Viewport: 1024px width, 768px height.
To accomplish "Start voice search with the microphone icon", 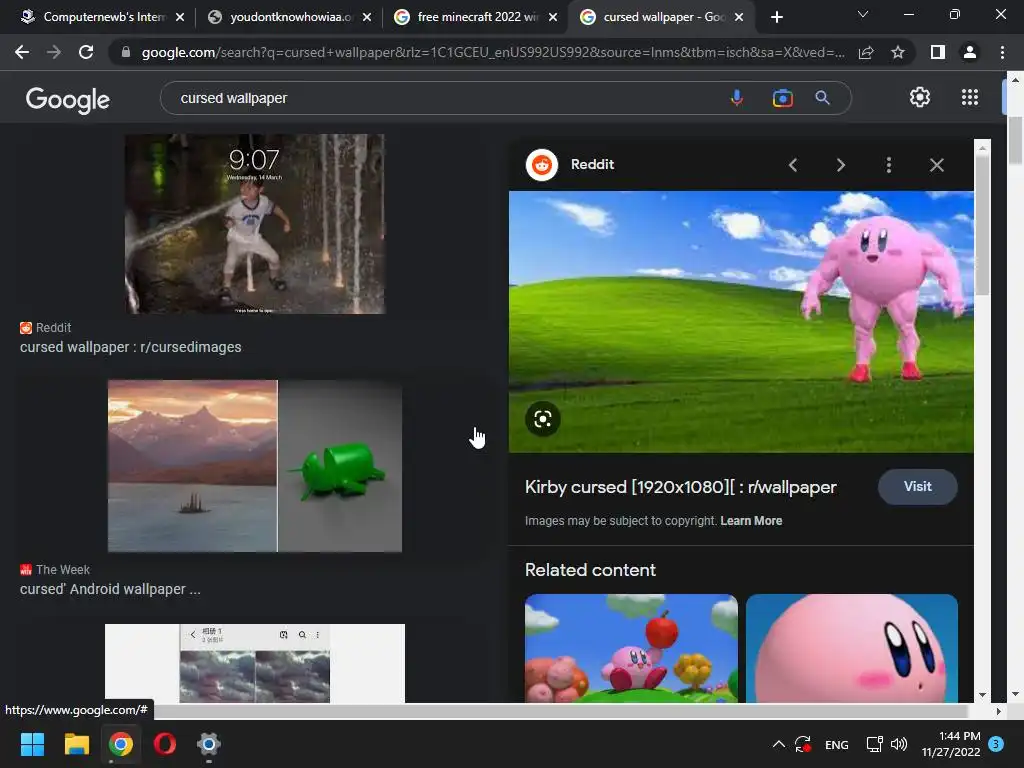I will click(x=737, y=98).
